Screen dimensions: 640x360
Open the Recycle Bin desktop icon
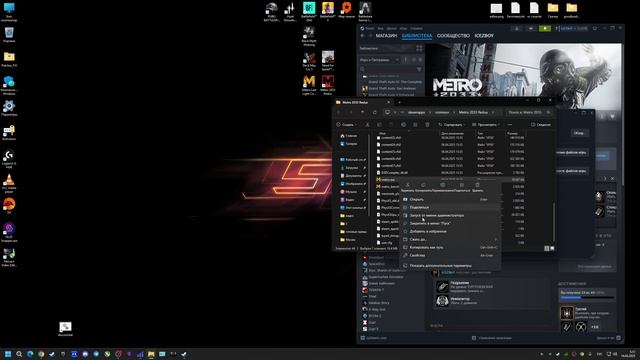[x=9, y=35]
